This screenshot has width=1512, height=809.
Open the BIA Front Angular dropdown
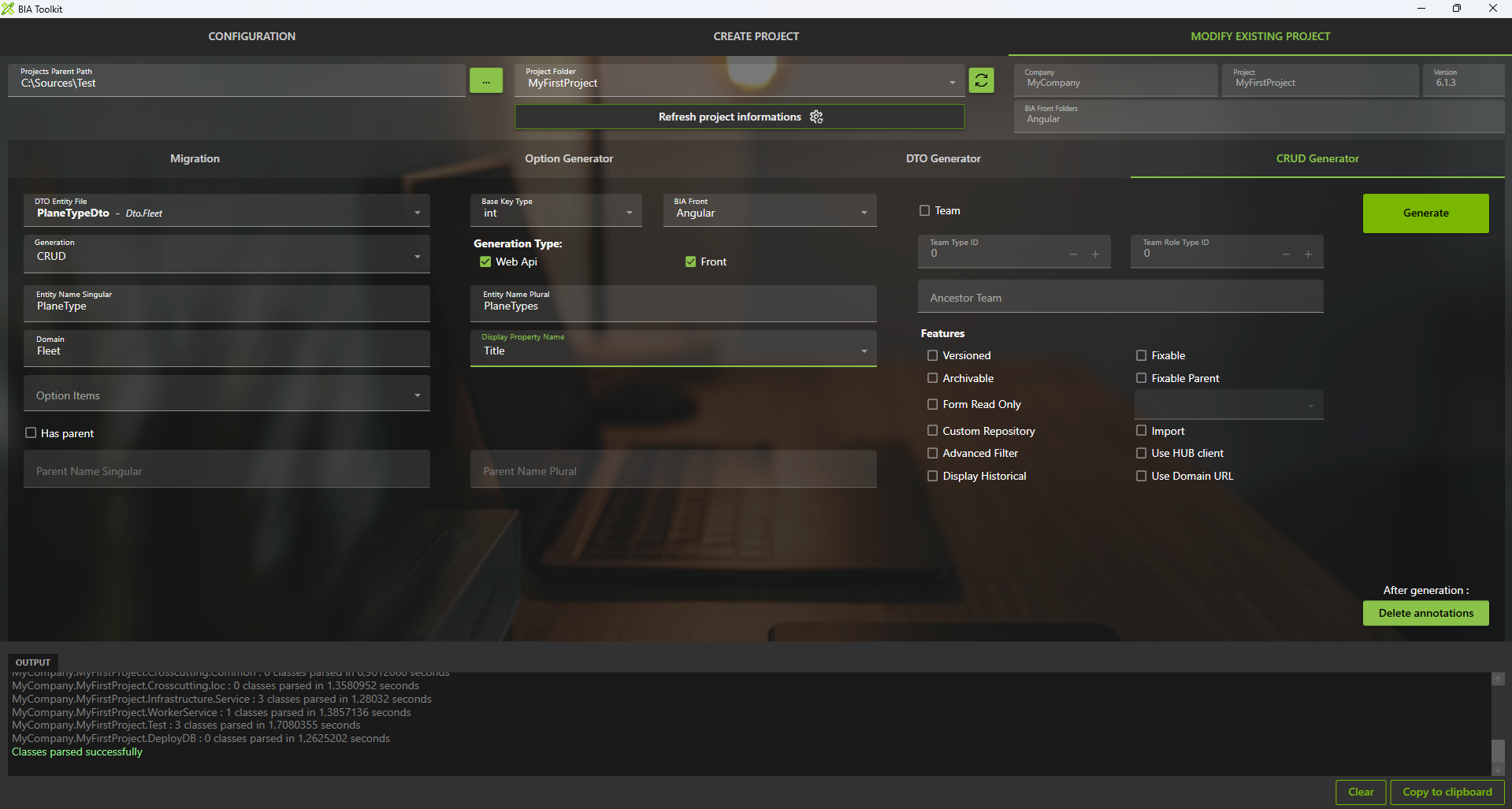(x=770, y=210)
